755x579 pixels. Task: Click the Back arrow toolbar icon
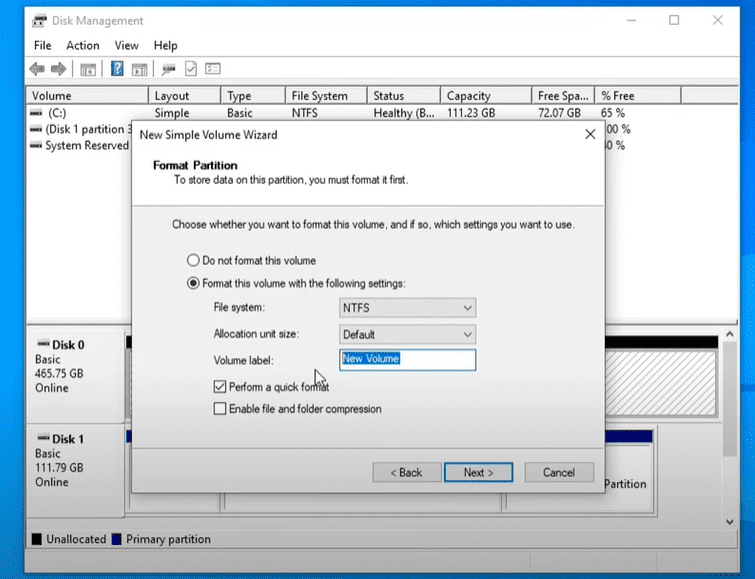click(x=37, y=69)
